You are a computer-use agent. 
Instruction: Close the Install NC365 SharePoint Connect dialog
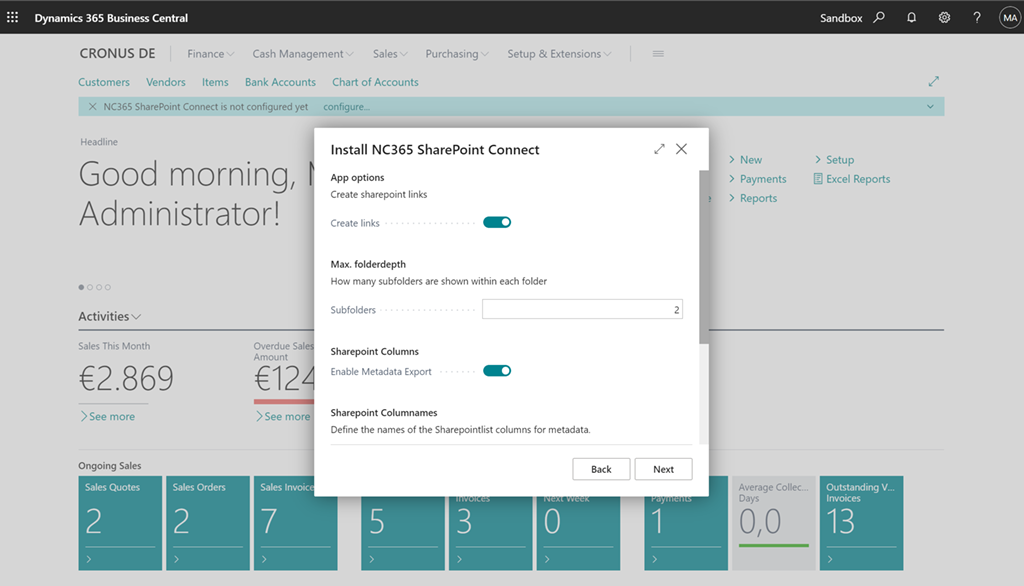[681, 149]
